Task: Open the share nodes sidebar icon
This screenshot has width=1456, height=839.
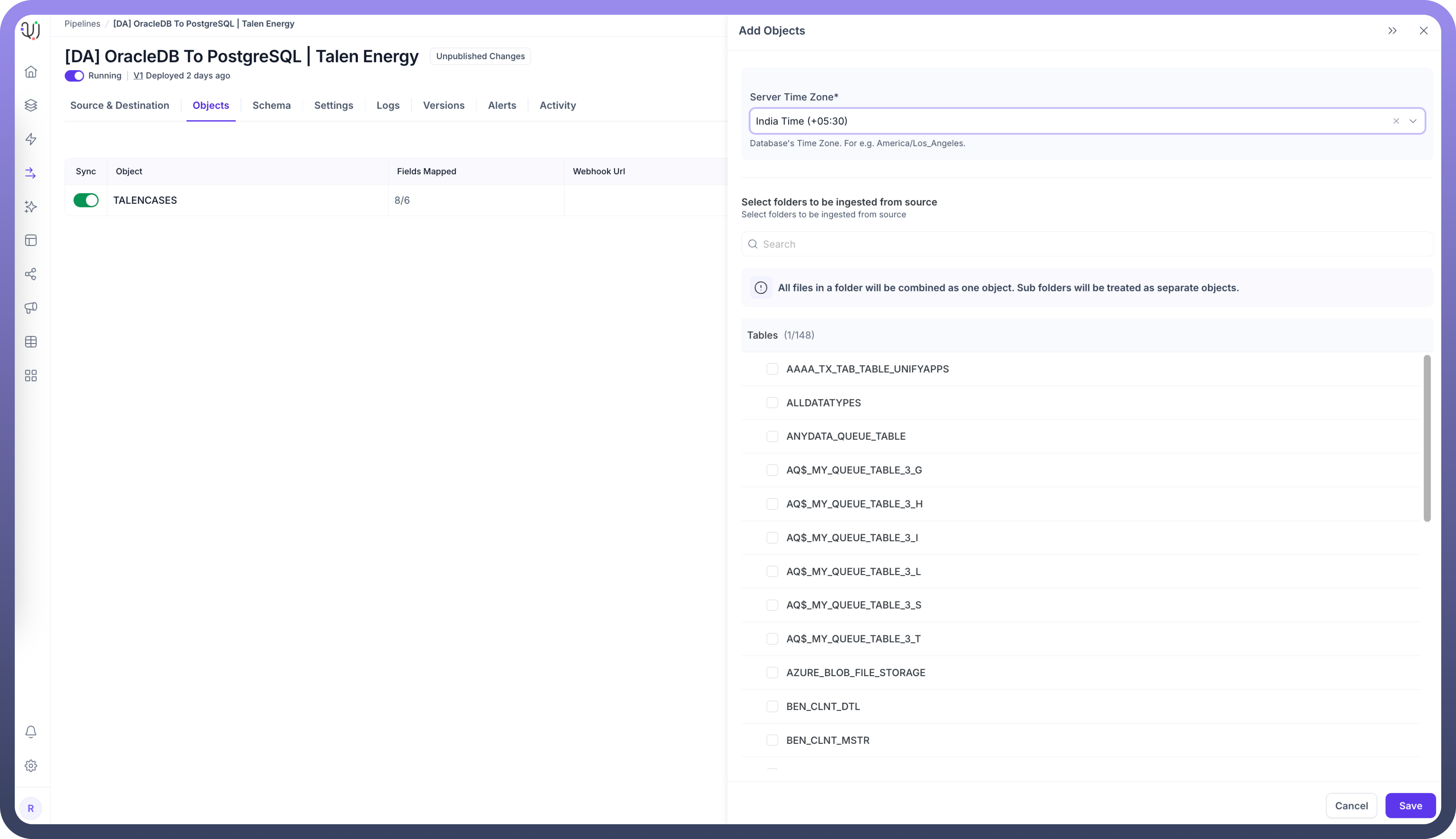Action: [x=31, y=274]
